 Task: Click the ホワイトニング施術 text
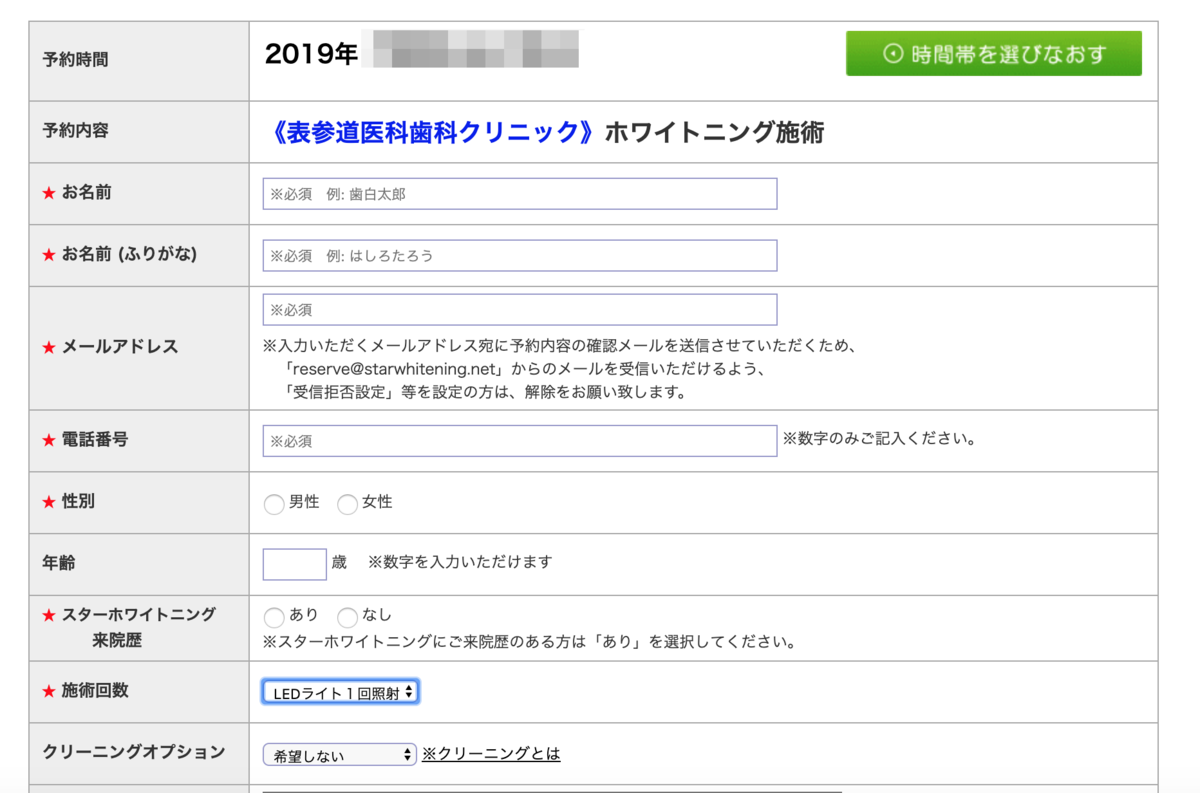point(715,132)
